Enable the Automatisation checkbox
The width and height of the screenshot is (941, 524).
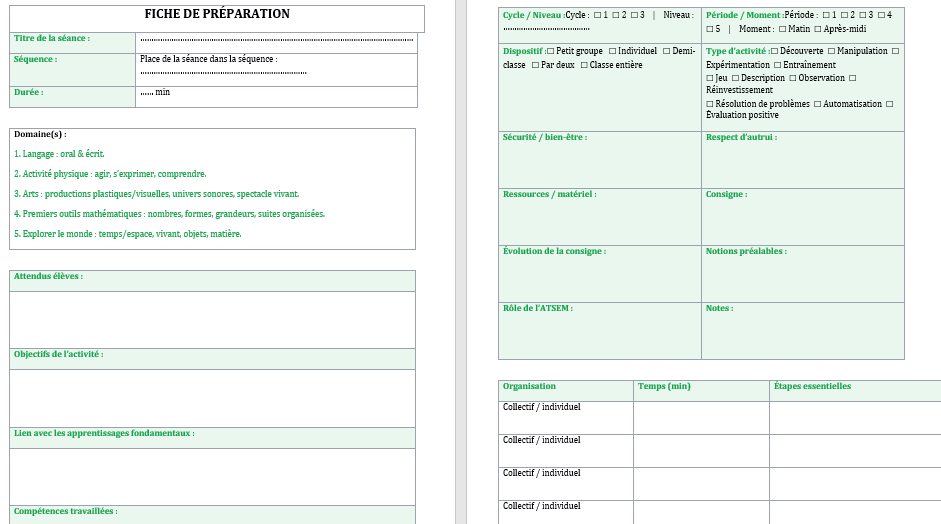(x=817, y=104)
